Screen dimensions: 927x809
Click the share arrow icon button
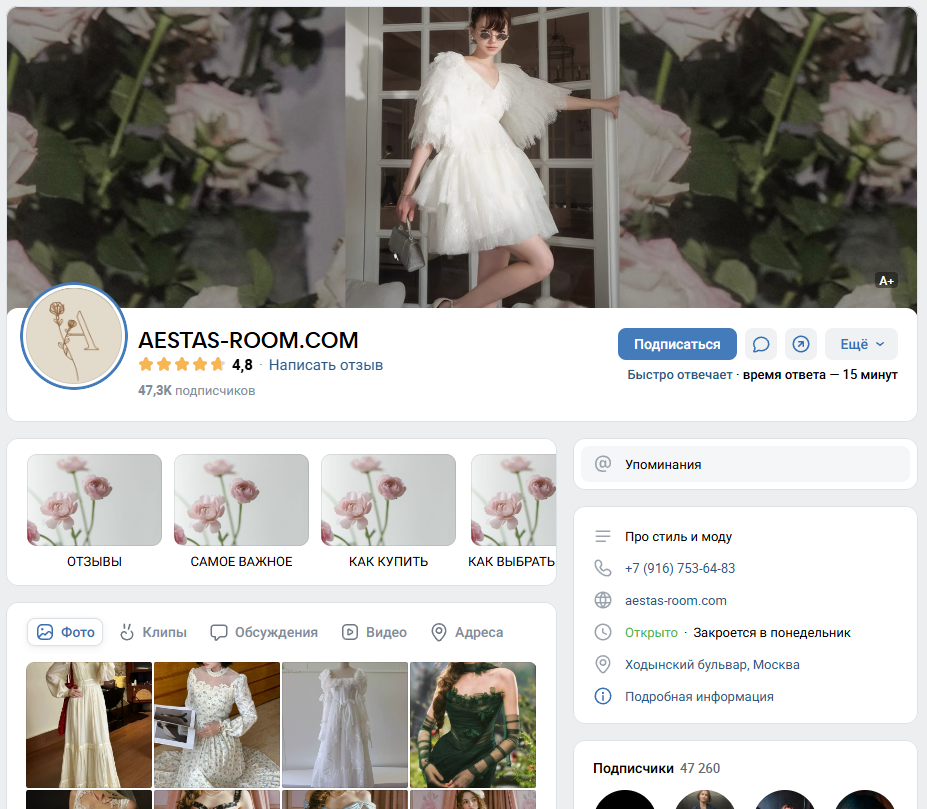(x=800, y=344)
